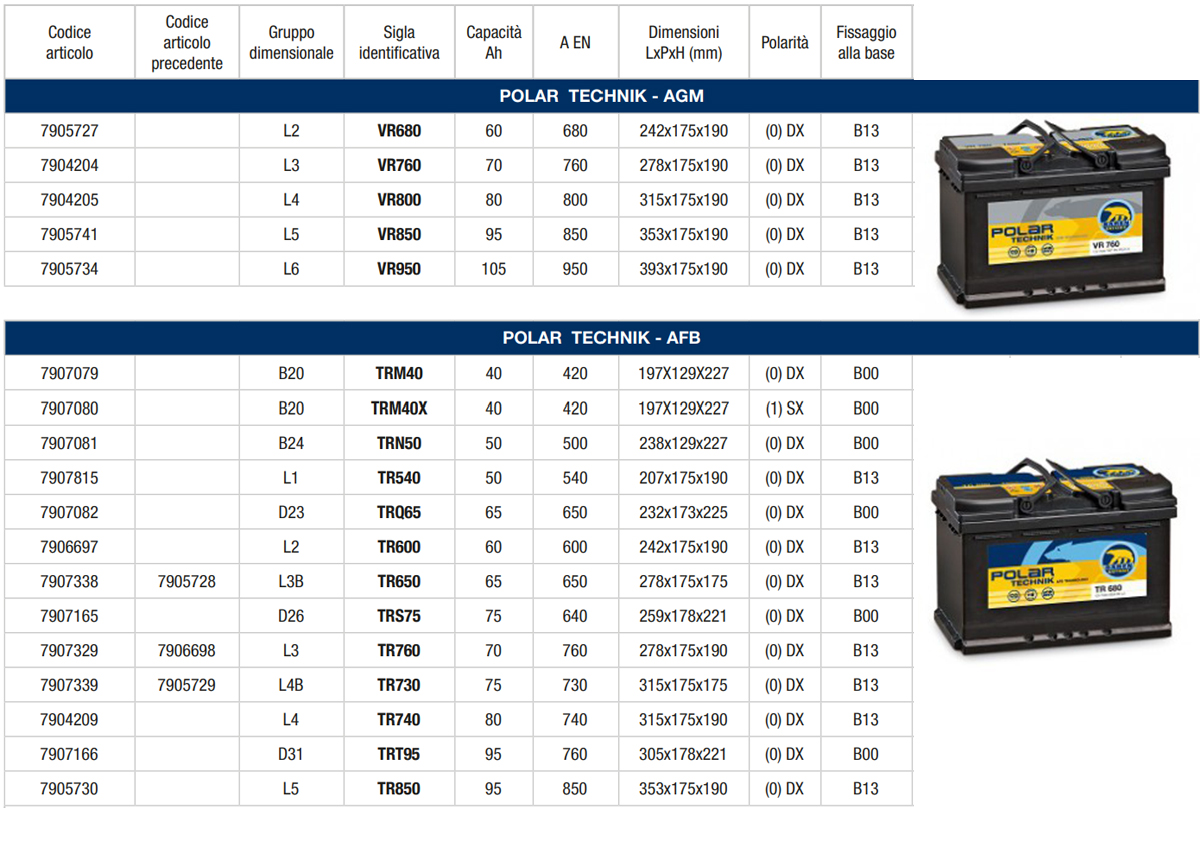The image size is (1200, 844).
Task: Click the POLAR TECHNIK - AFB section header
Action: click(602, 338)
